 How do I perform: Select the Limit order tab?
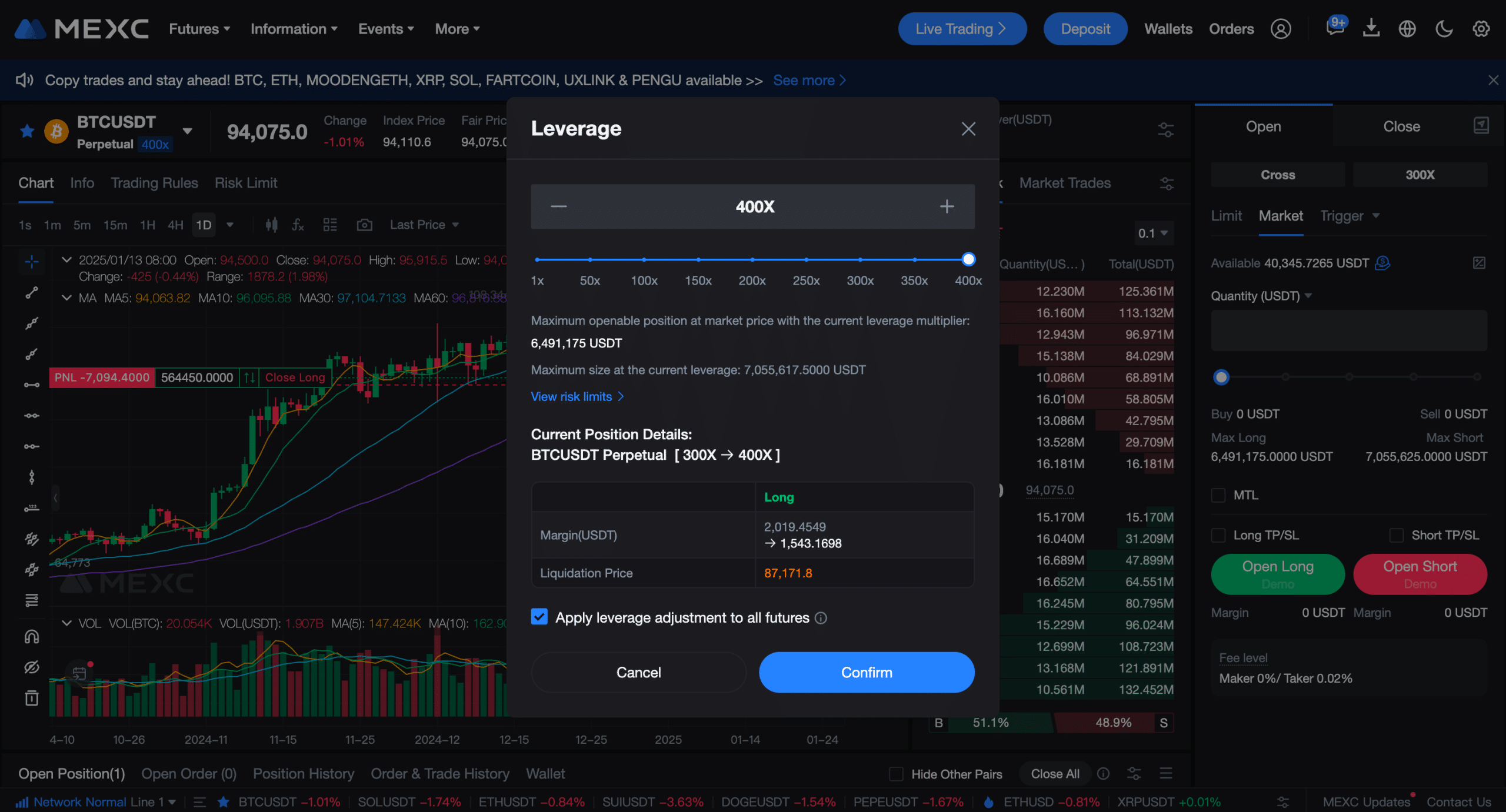click(1226, 216)
